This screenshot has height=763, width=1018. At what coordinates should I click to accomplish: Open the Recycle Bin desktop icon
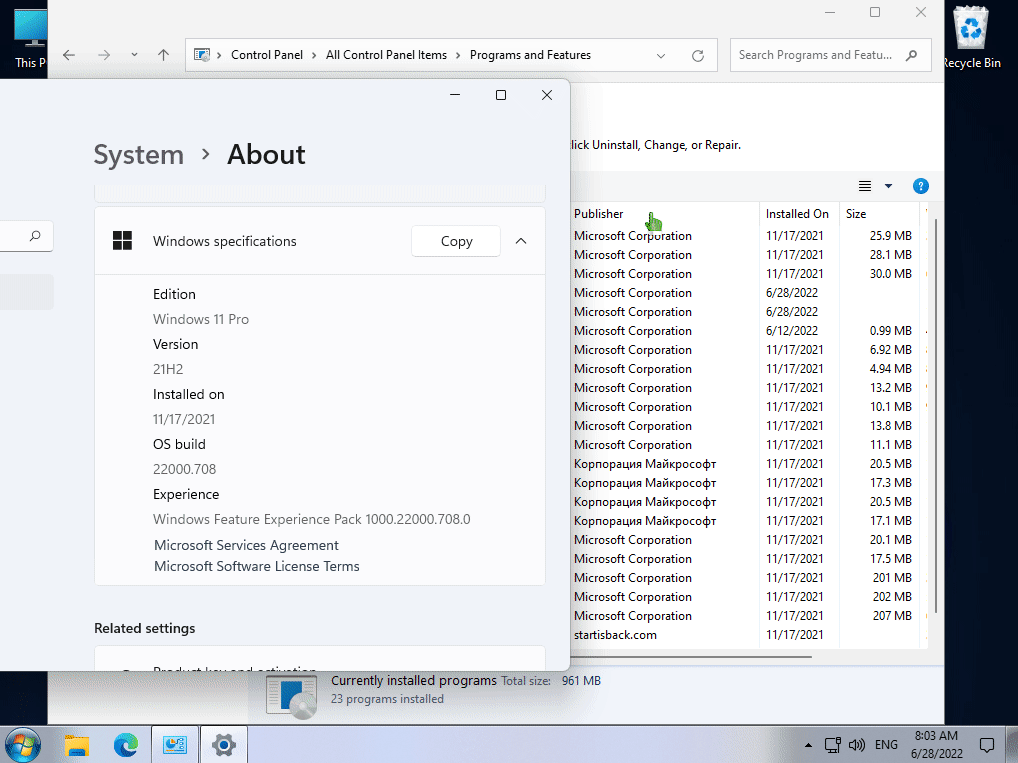971,36
